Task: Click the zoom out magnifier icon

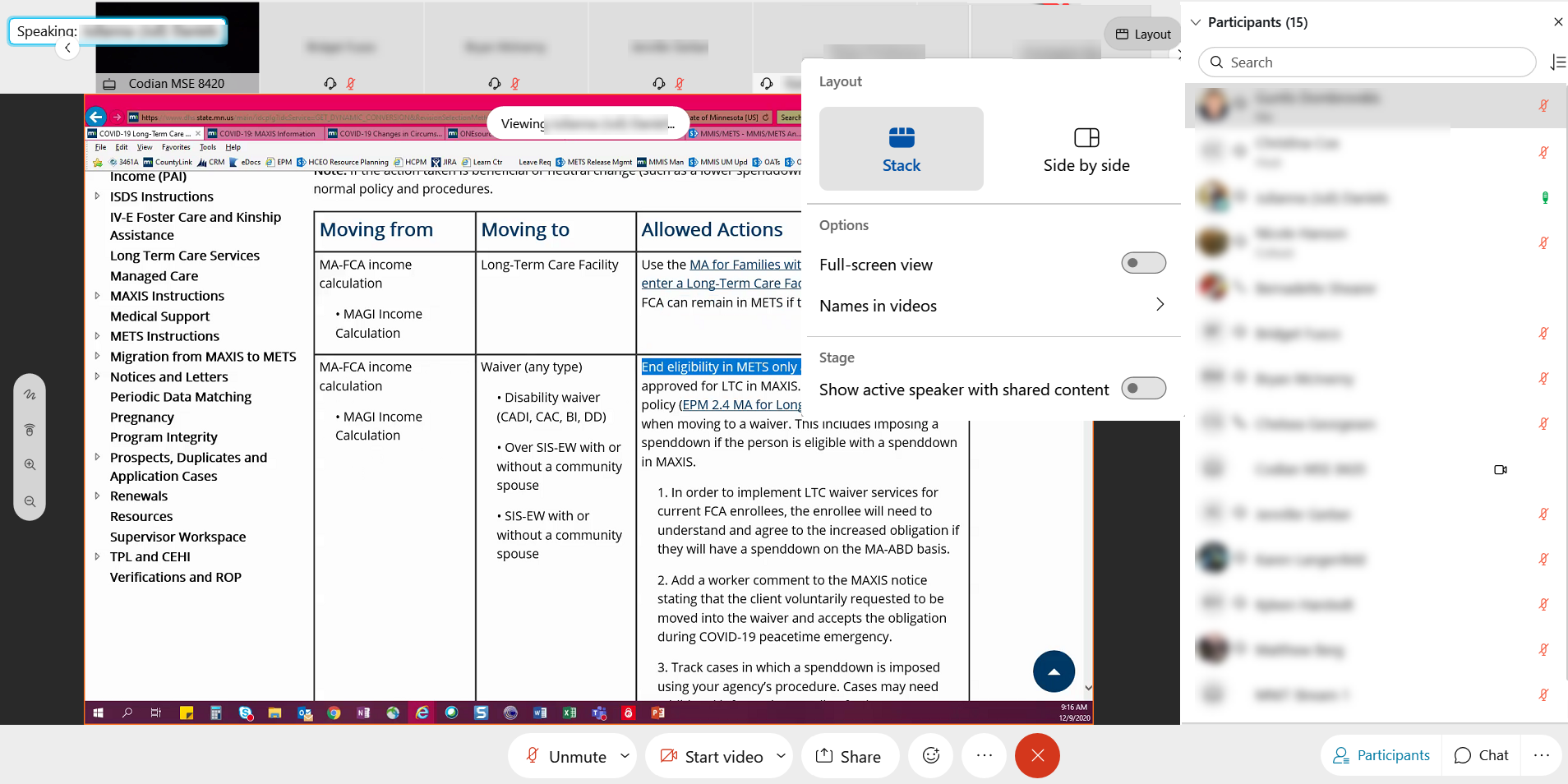Action: pyautogui.click(x=30, y=501)
